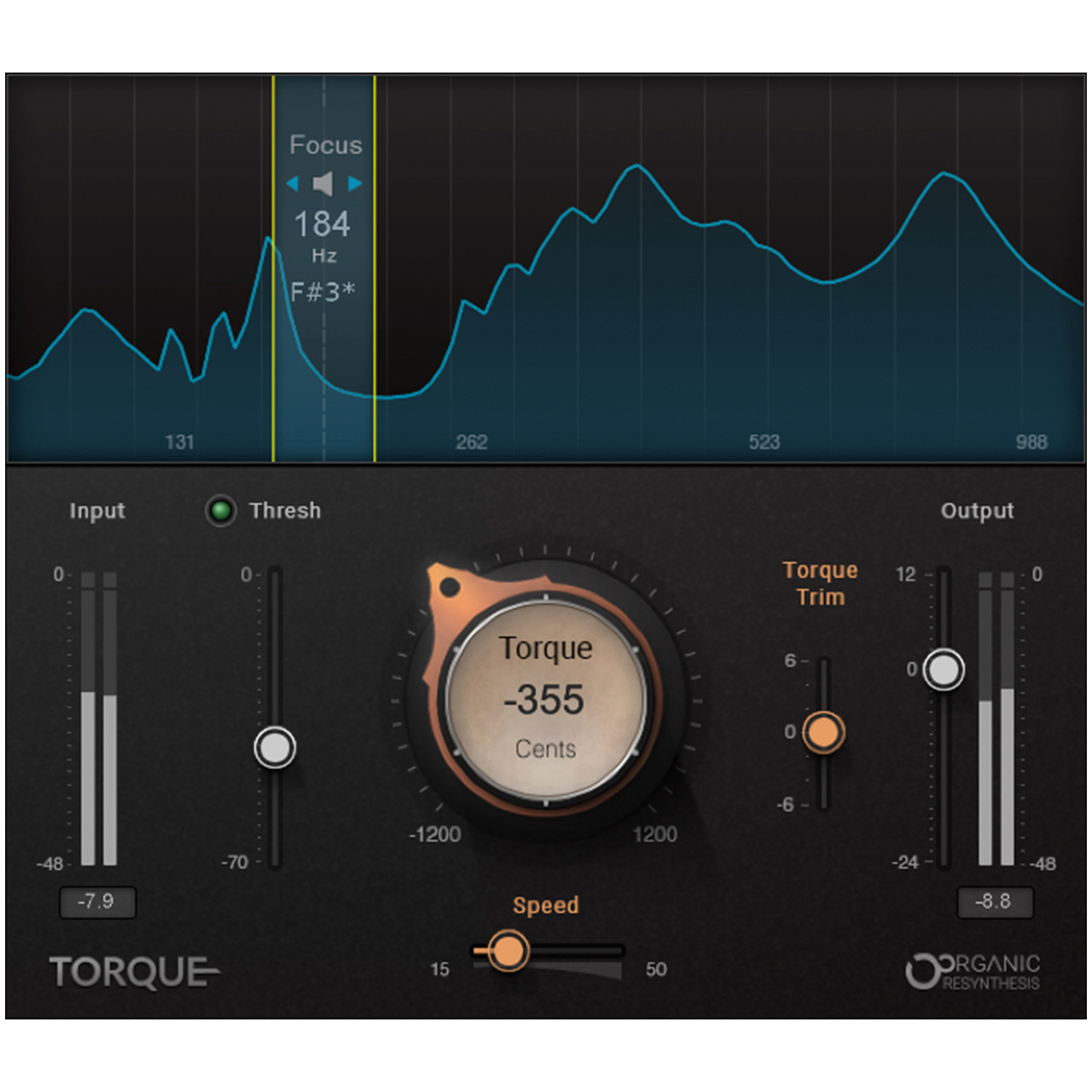The height and width of the screenshot is (1092, 1092).
Task: Shift Focus band up with right arrow
Action: [355, 183]
